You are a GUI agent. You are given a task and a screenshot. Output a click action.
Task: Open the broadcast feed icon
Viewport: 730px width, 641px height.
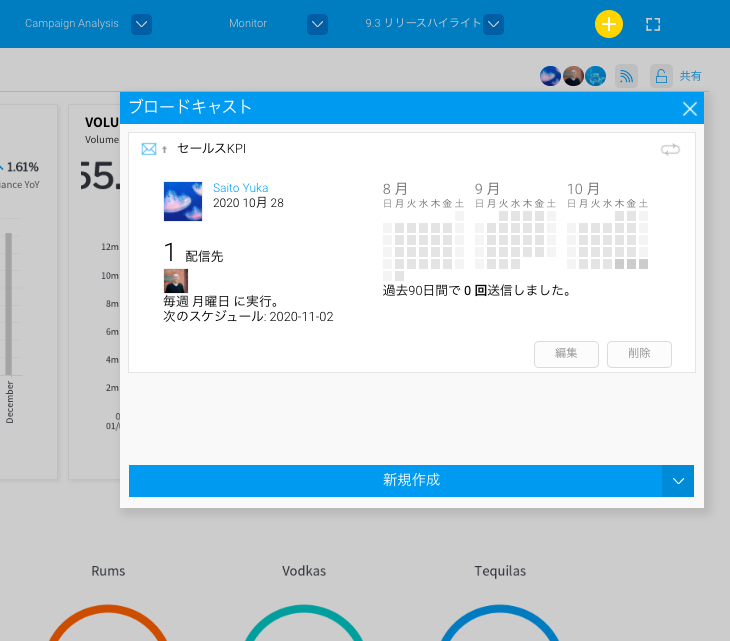[x=626, y=76]
